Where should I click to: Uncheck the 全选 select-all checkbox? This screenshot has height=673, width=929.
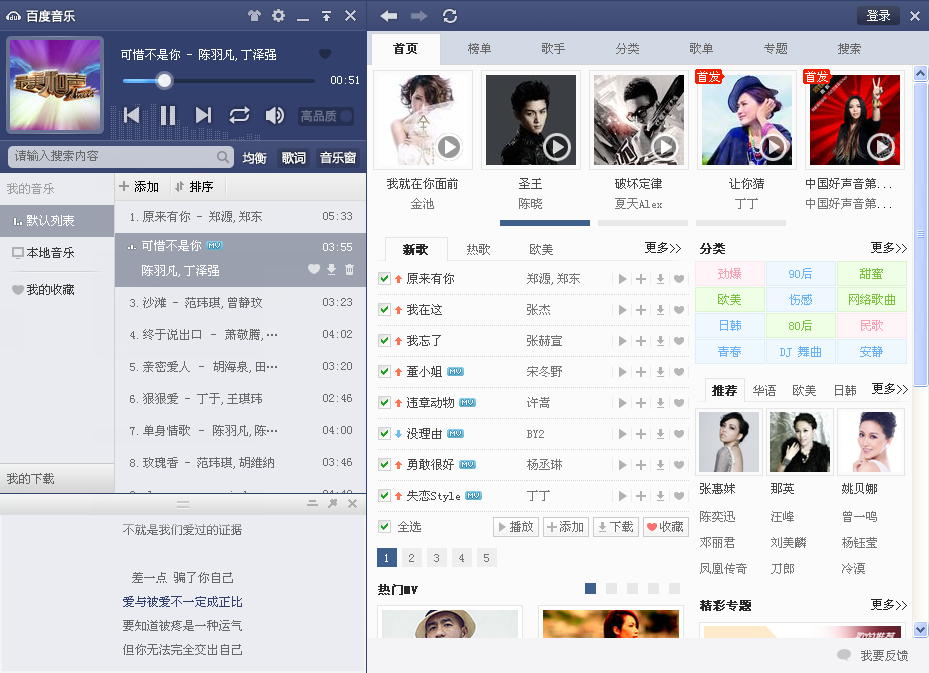click(x=383, y=526)
